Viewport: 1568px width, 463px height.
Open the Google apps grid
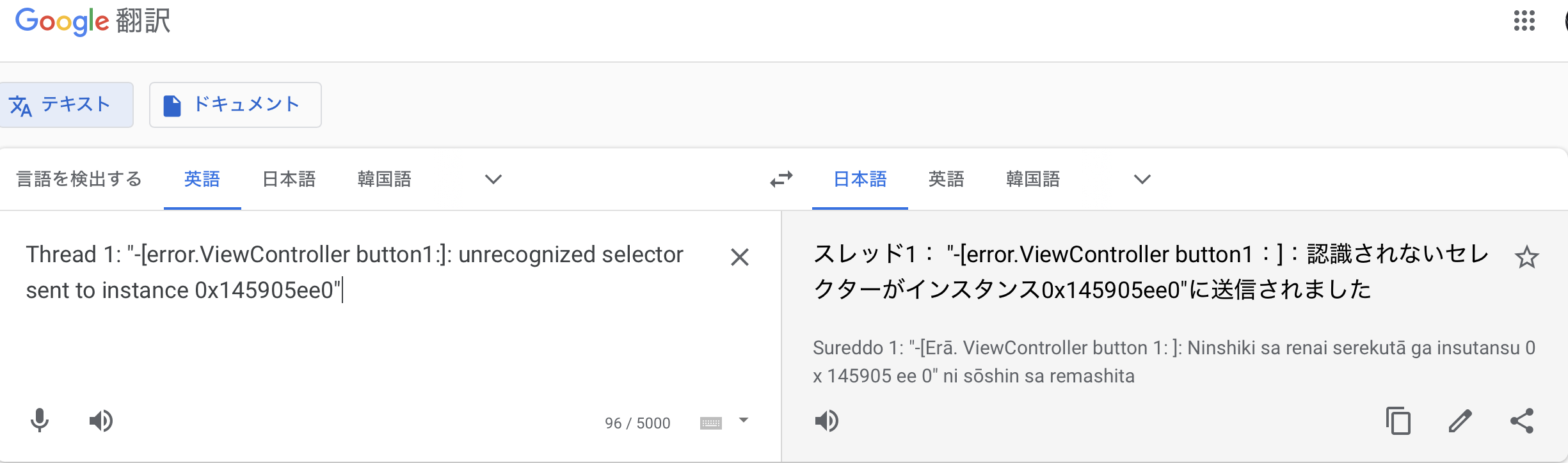(1524, 21)
